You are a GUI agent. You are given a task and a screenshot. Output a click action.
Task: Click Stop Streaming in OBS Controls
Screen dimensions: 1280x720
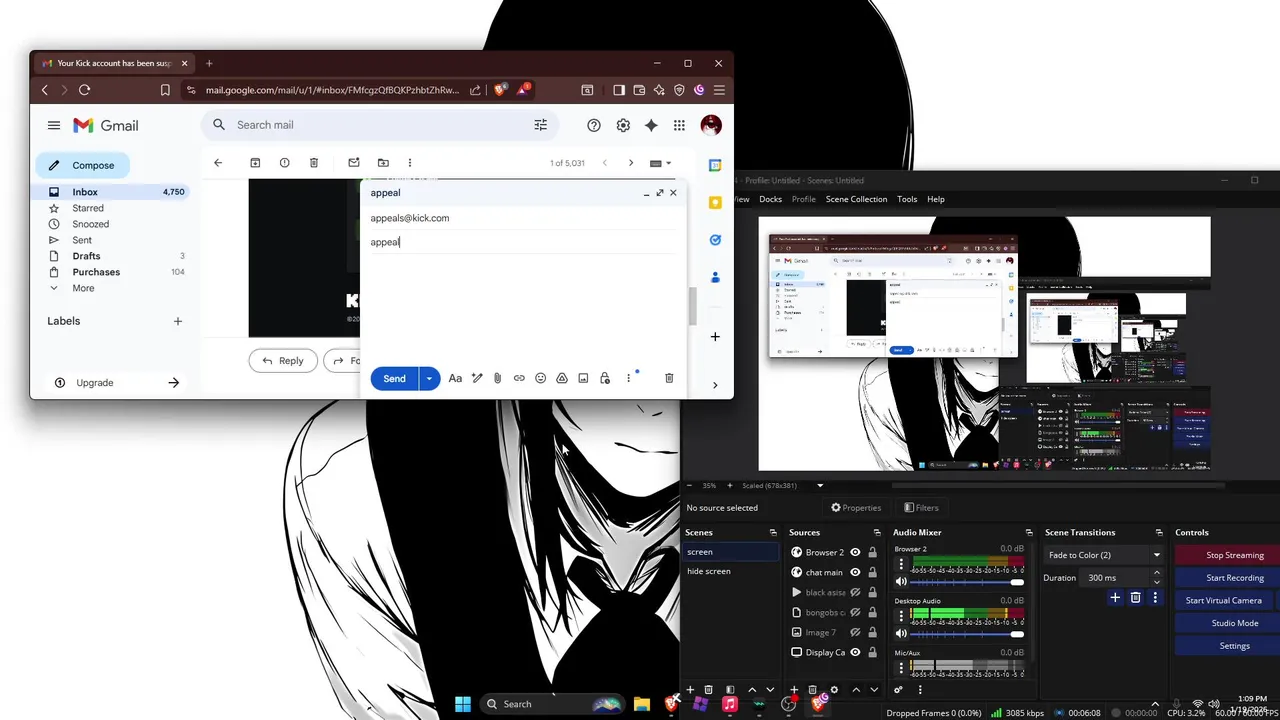[1225, 555]
